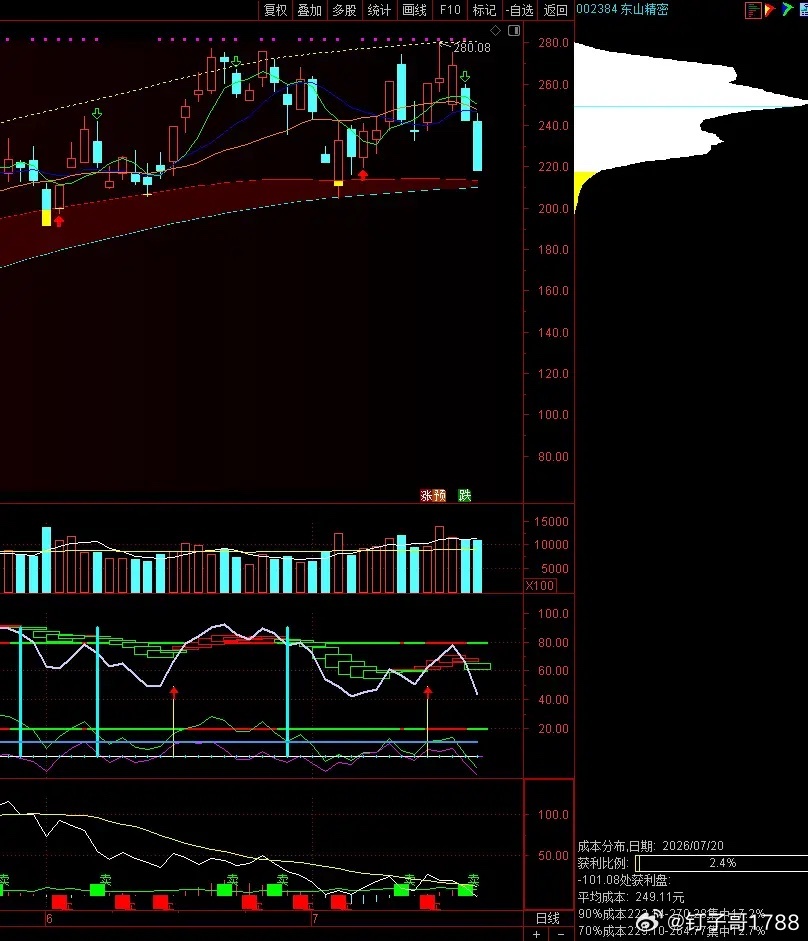Go back with the 返回 button
The width and height of the screenshot is (808, 941).
point(555,10)
